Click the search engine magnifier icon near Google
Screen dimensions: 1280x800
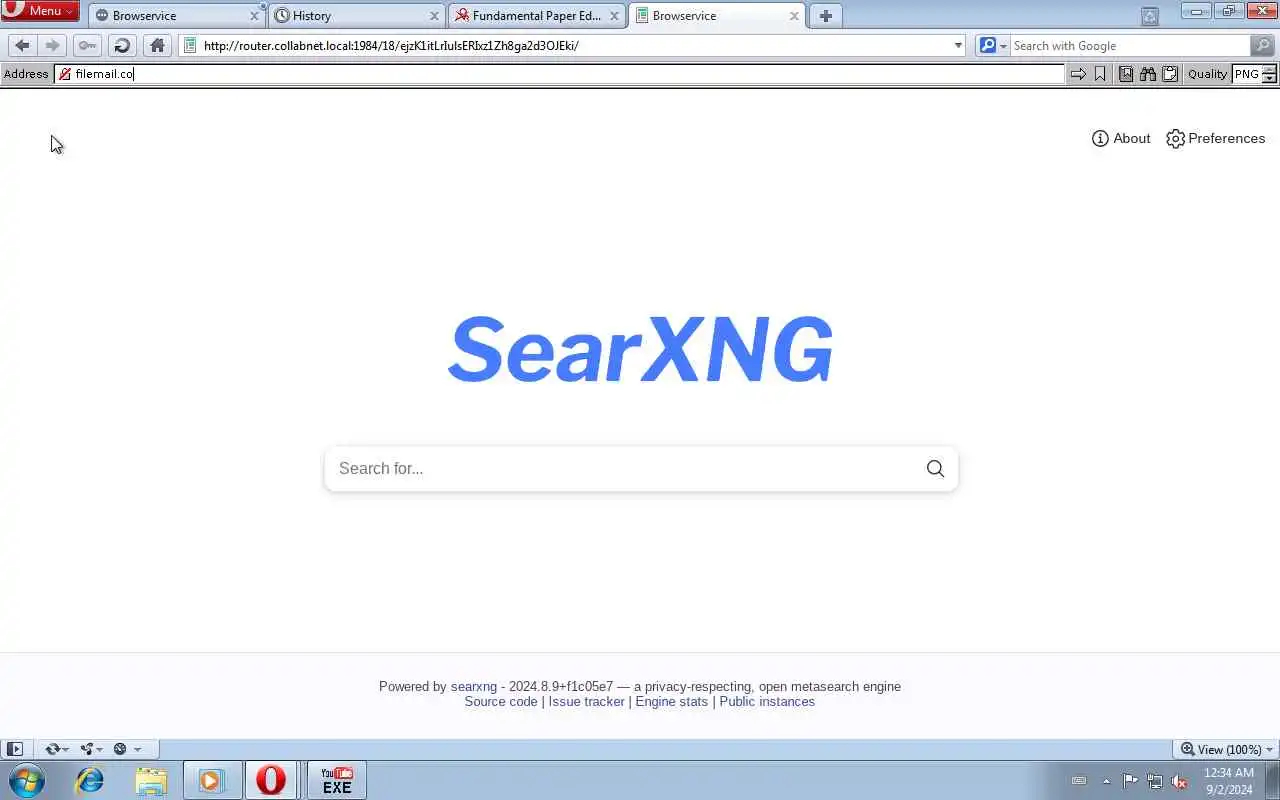click(988, 45)
